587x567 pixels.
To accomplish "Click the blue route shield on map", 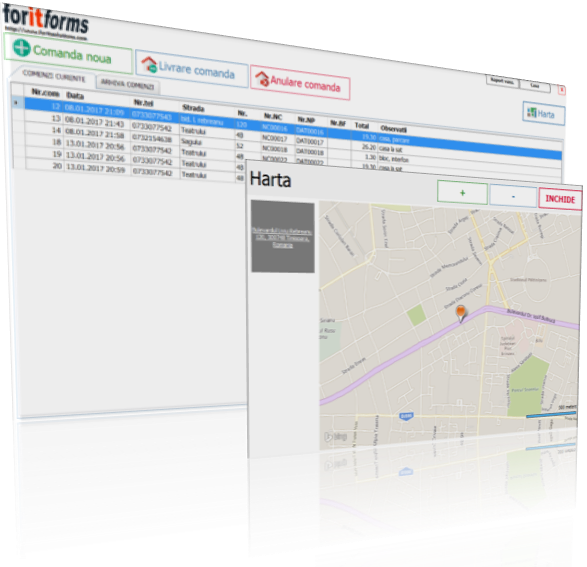I will pos(406,416).
